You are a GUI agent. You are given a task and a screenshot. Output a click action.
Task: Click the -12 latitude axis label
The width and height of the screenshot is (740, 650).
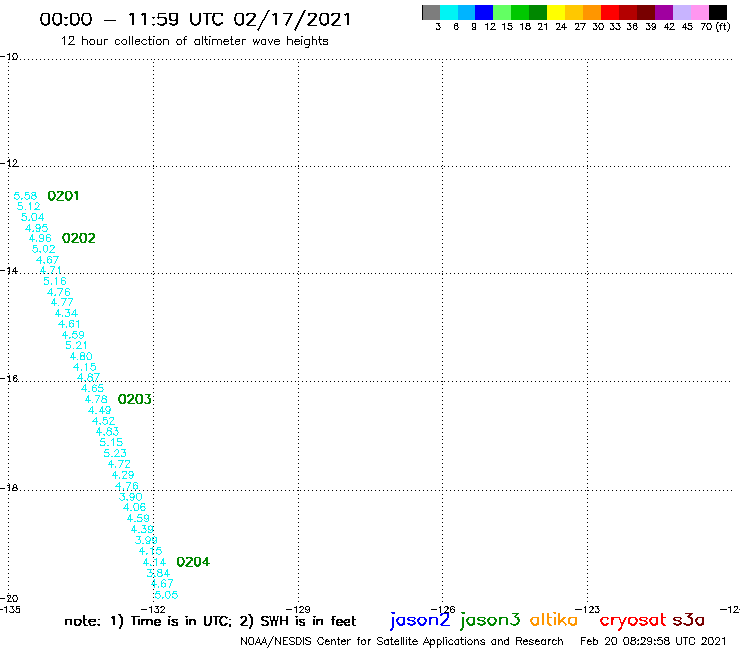[9, 163]
